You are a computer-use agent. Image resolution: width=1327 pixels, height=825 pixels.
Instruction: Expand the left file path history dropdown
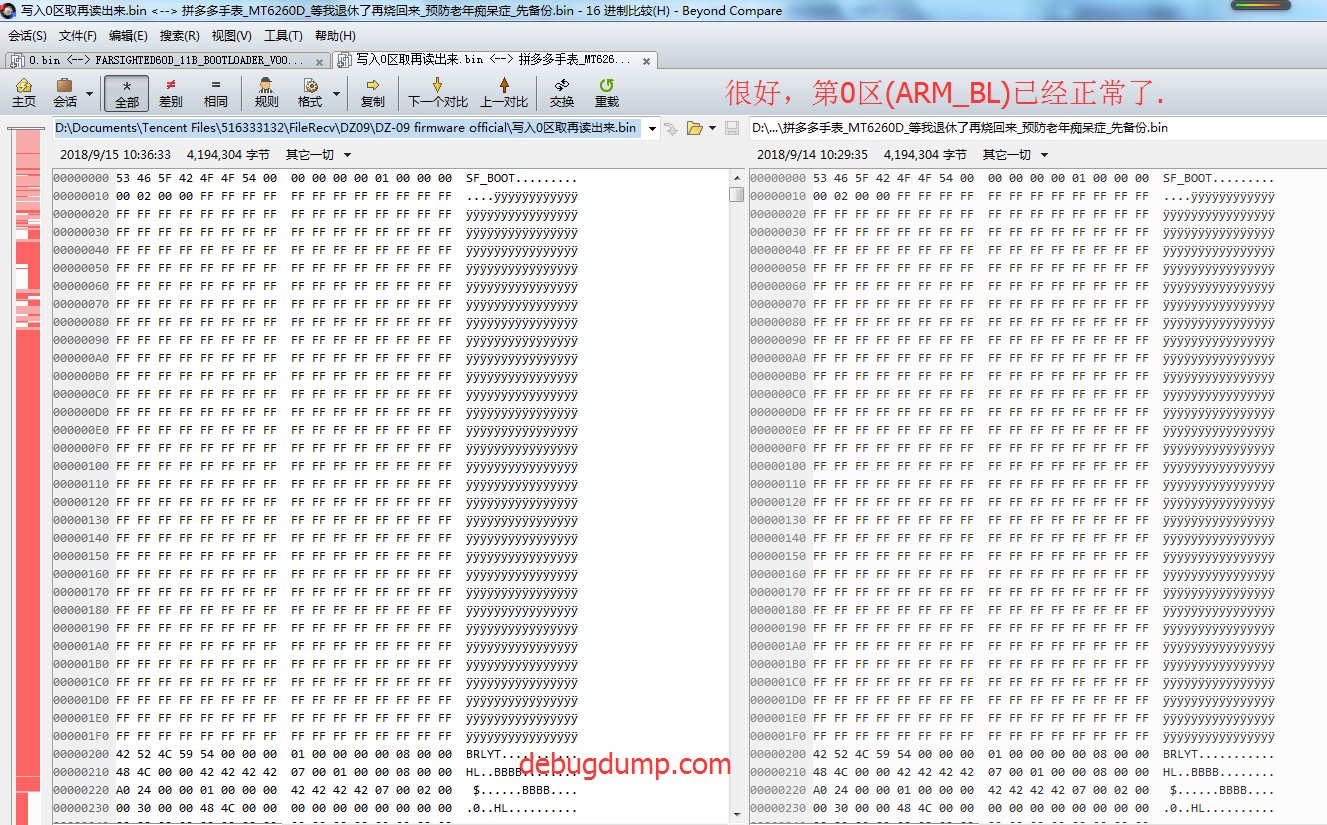point(653,128)
